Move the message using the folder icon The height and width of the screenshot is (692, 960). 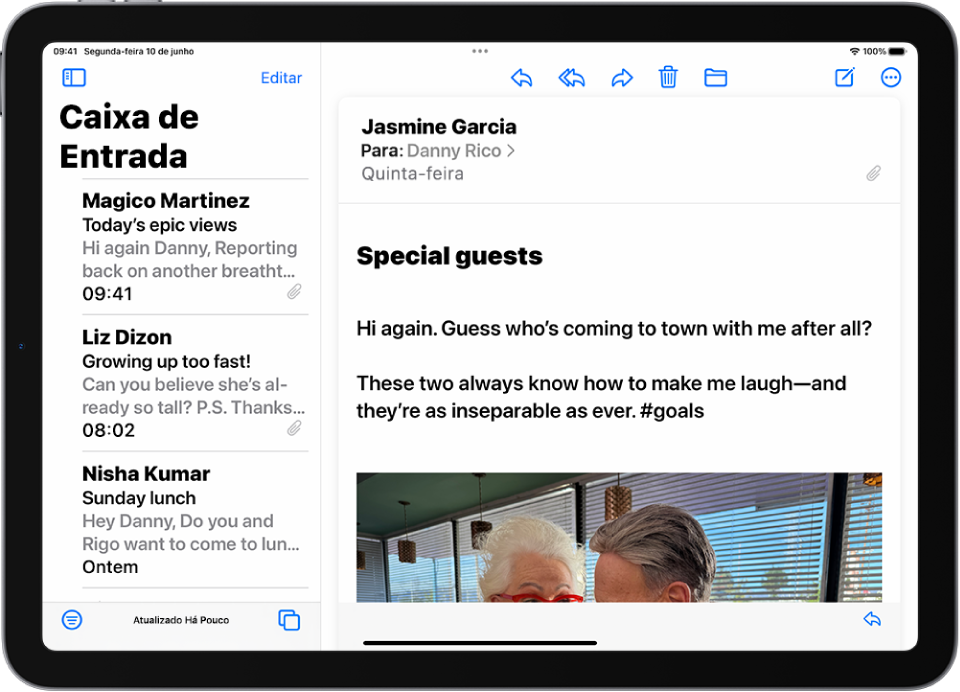coord(716,78)
